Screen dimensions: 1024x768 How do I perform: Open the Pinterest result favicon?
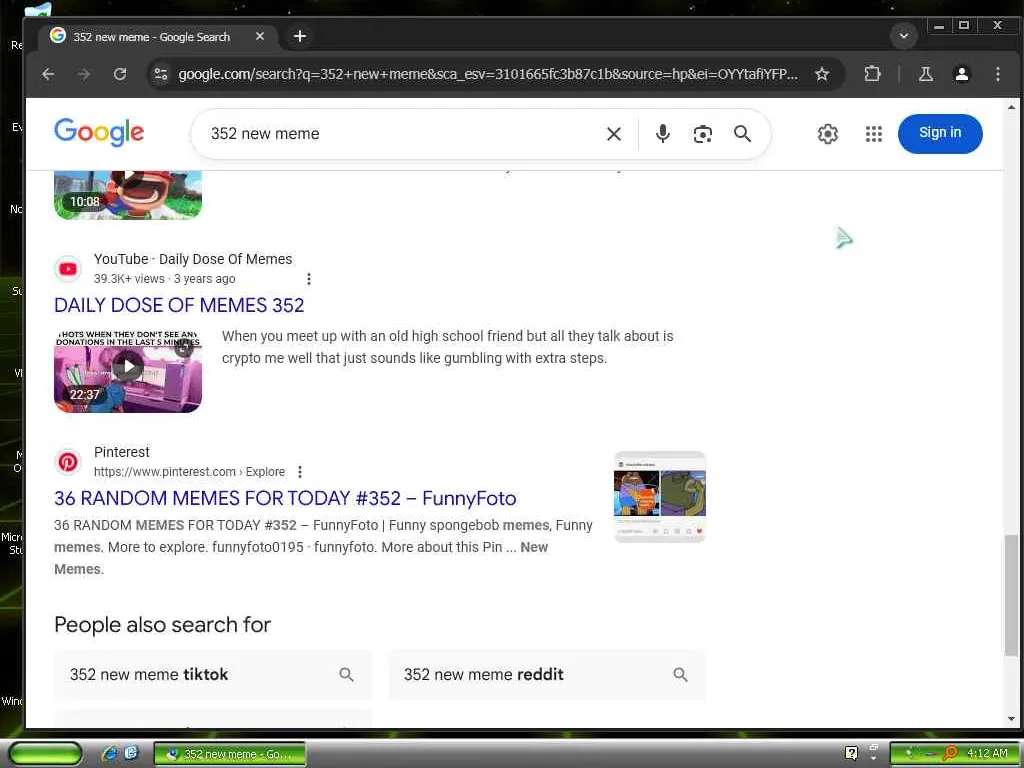[x=68, y=462]
